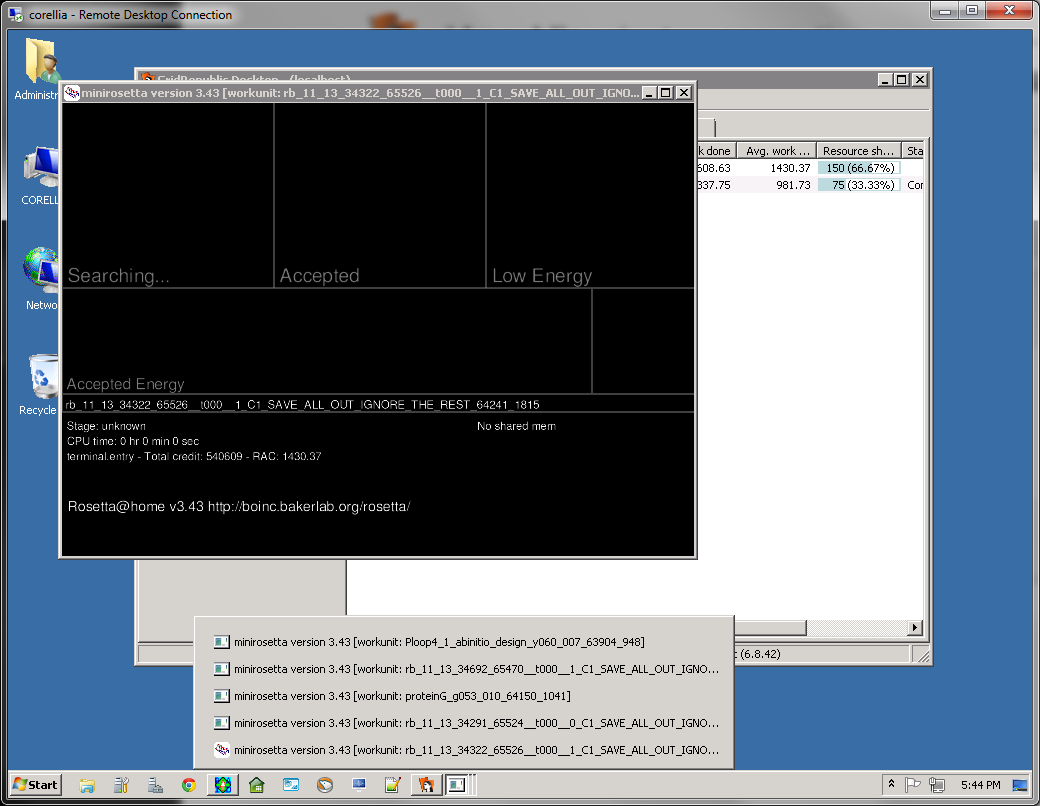Screen dimensions: 1040x806
Task: Open the server manager taskbar icon
Action: point(155,785)
